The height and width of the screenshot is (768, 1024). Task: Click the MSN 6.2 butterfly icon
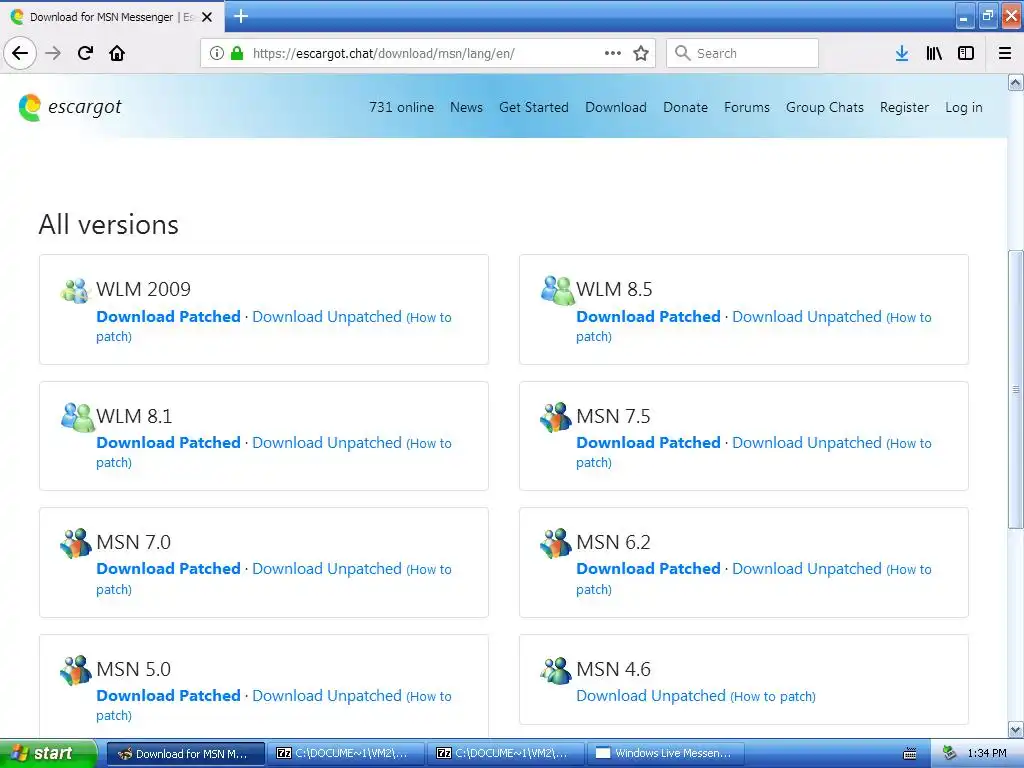point(556,543)
